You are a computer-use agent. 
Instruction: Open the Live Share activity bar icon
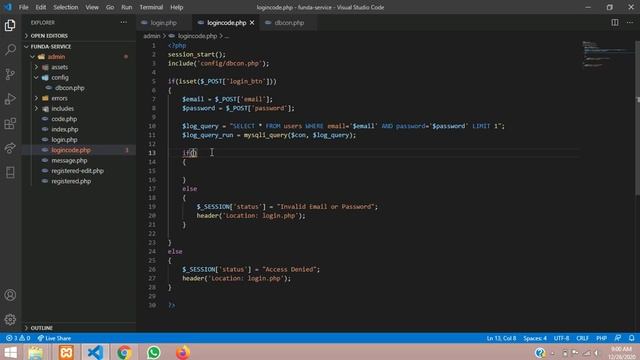pyautogui.click(x=10, y=148)
